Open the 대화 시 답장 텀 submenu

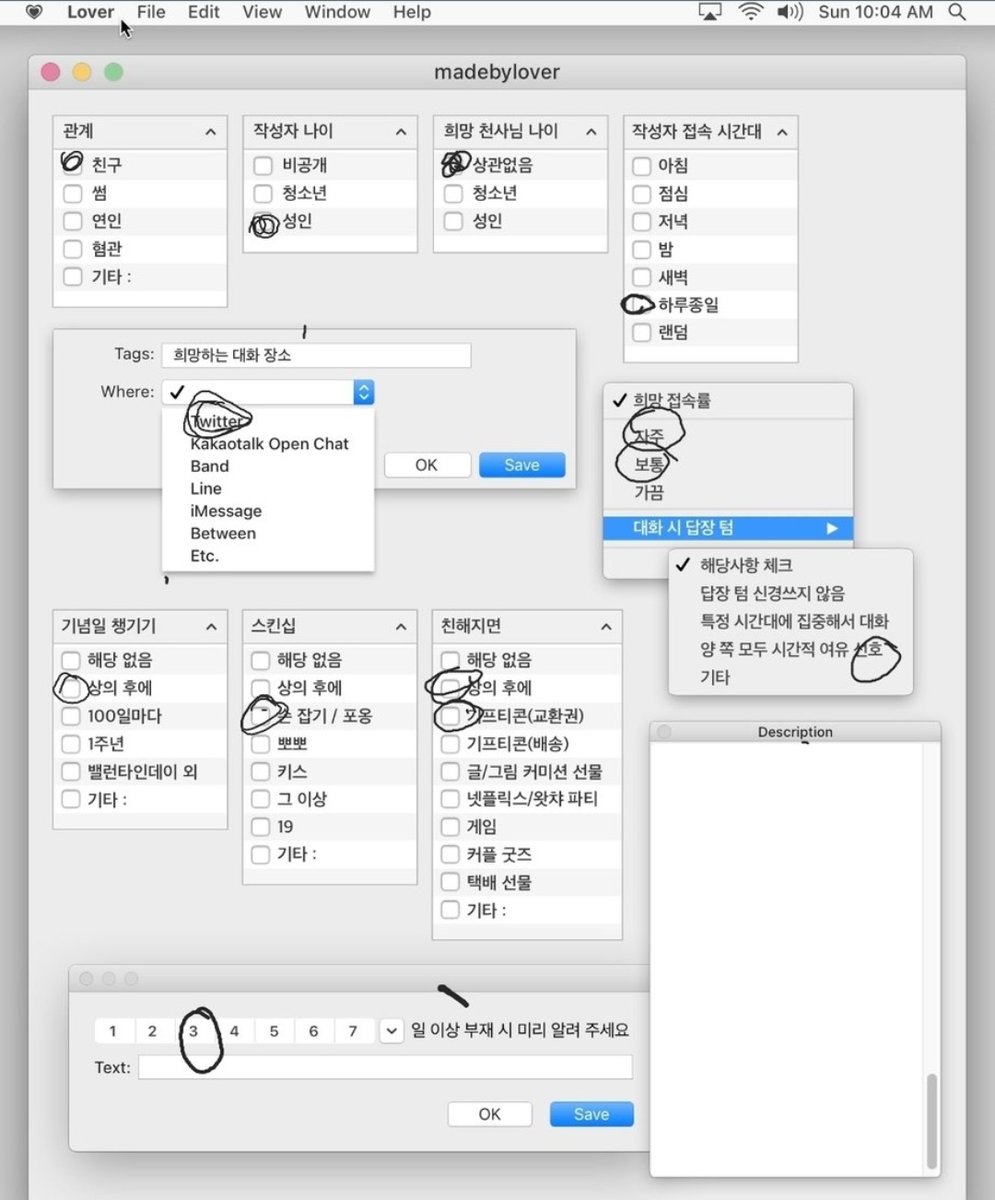click(728, 528)
